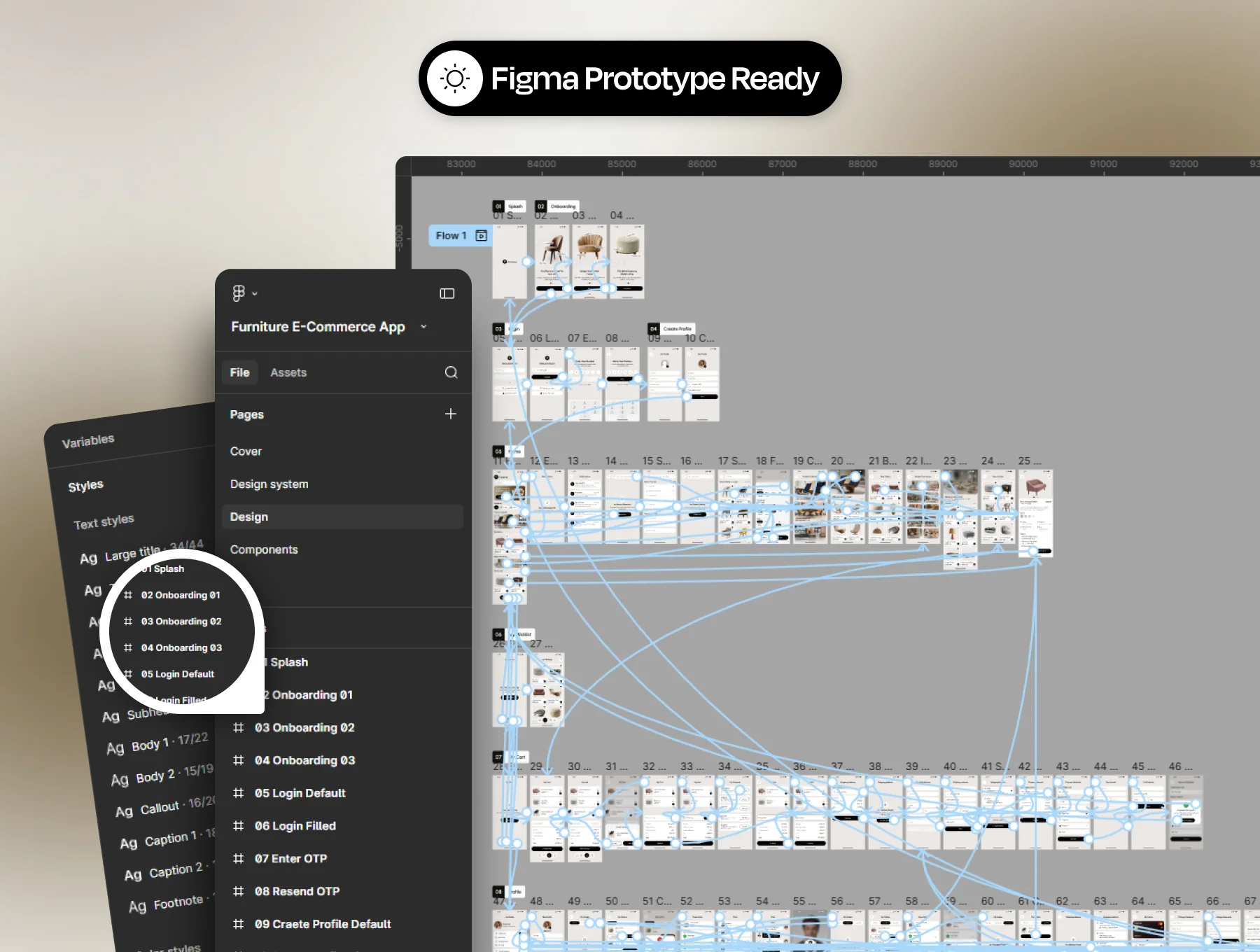The image size is (1260, 952).
Task: Click the sun icon in Figma Prototype Ready badge
Action: point(455,78)
